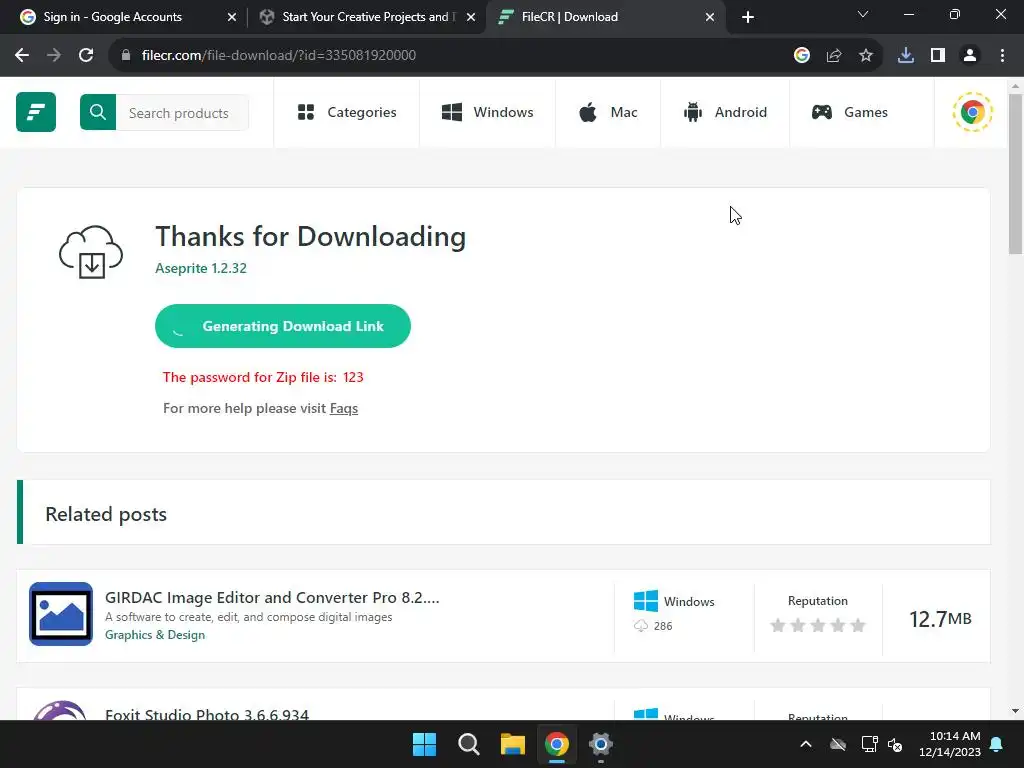The width and height of the screenshot is (1024, 768).
Task: Open the clock and date 10:14 AM
Action: pos(950,744)
